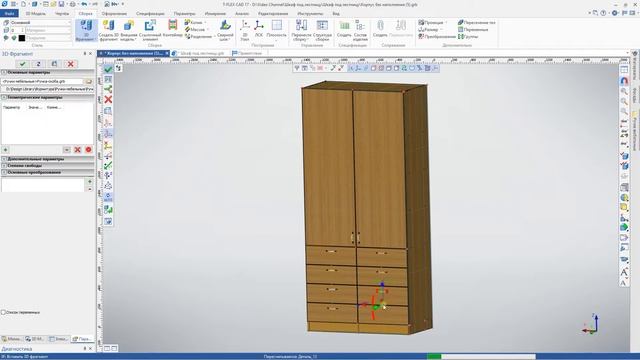The image size is (640, 360).
Task: Click the Переменные button
Action: pos(473,29)
